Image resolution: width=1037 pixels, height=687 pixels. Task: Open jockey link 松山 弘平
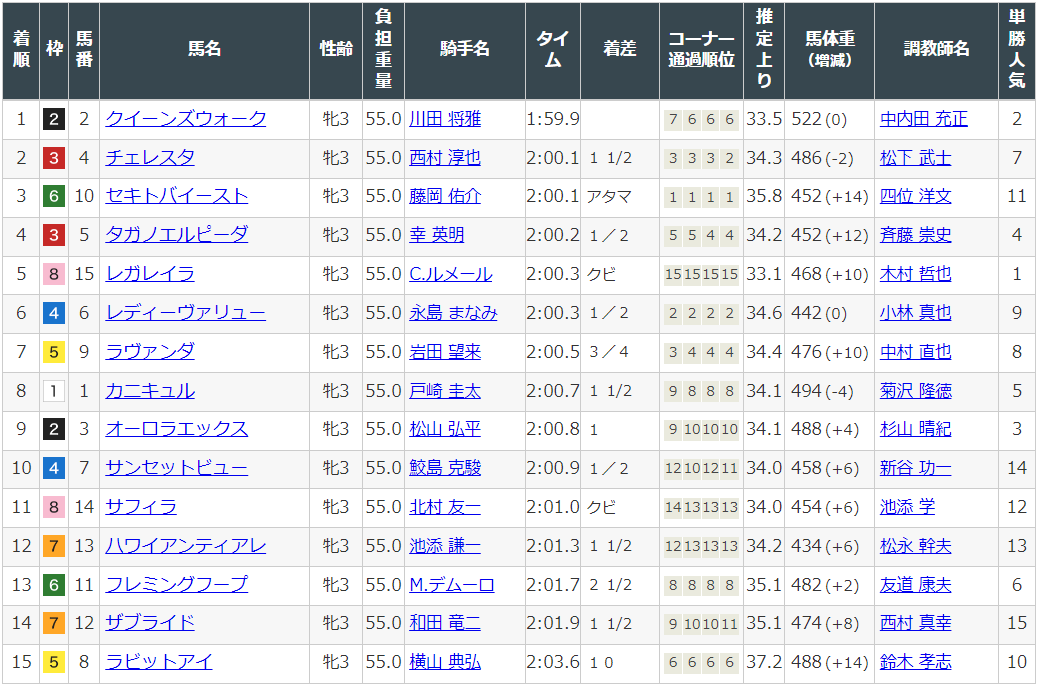445,429
